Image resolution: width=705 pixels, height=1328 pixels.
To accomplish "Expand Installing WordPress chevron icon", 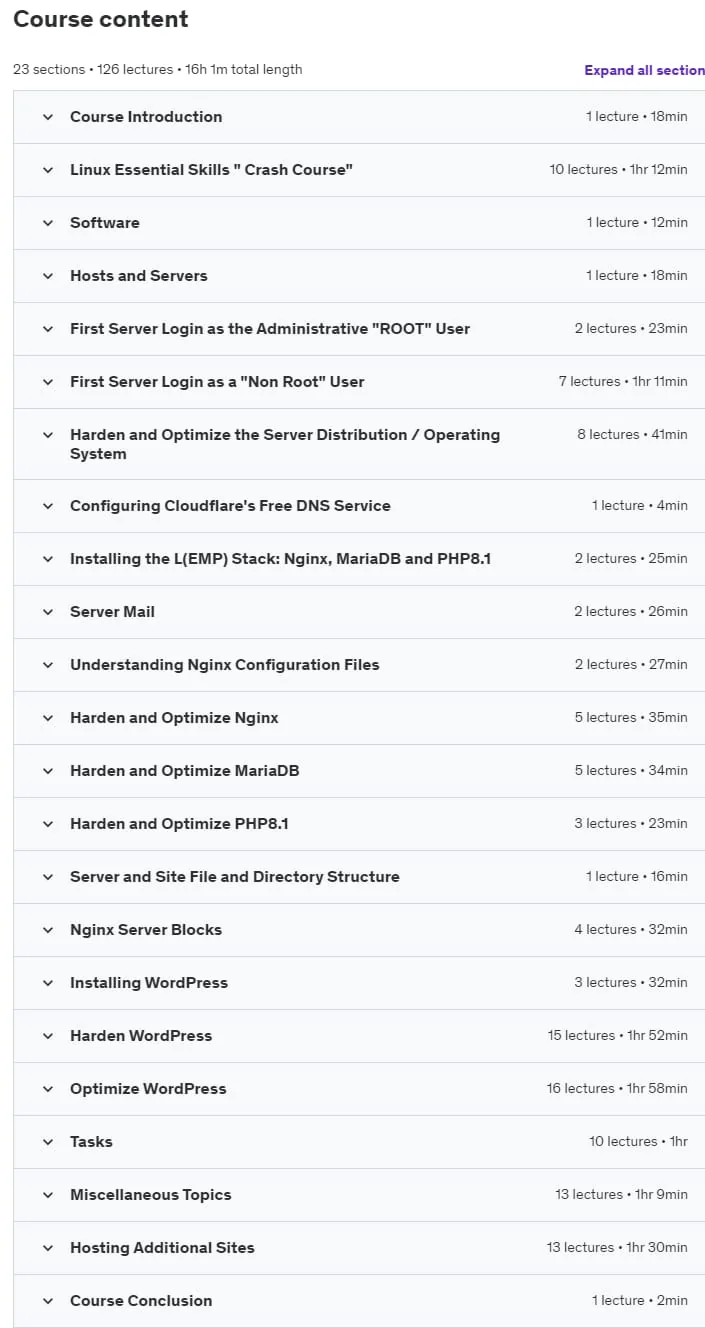I will (x=47, y=983).
